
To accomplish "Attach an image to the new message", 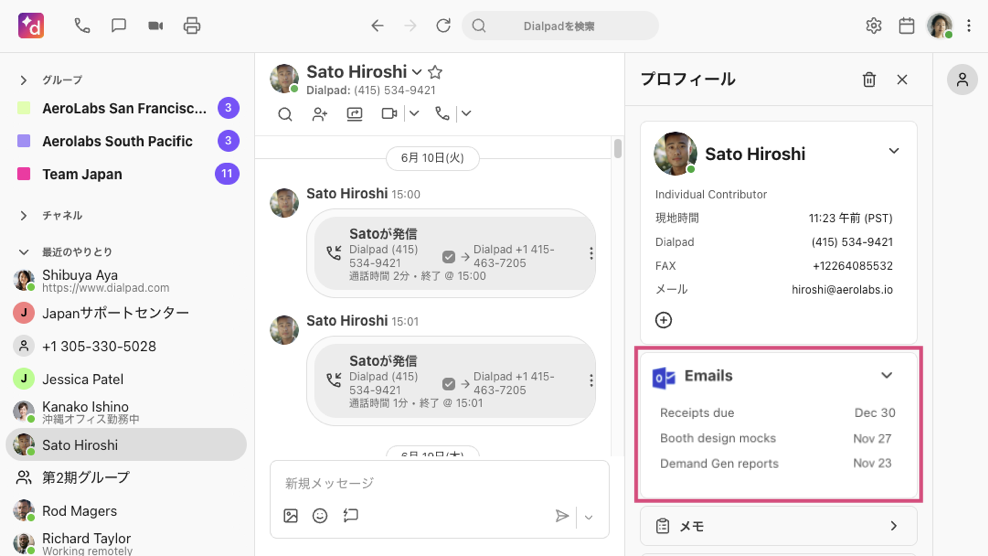I will coord(291,516).
